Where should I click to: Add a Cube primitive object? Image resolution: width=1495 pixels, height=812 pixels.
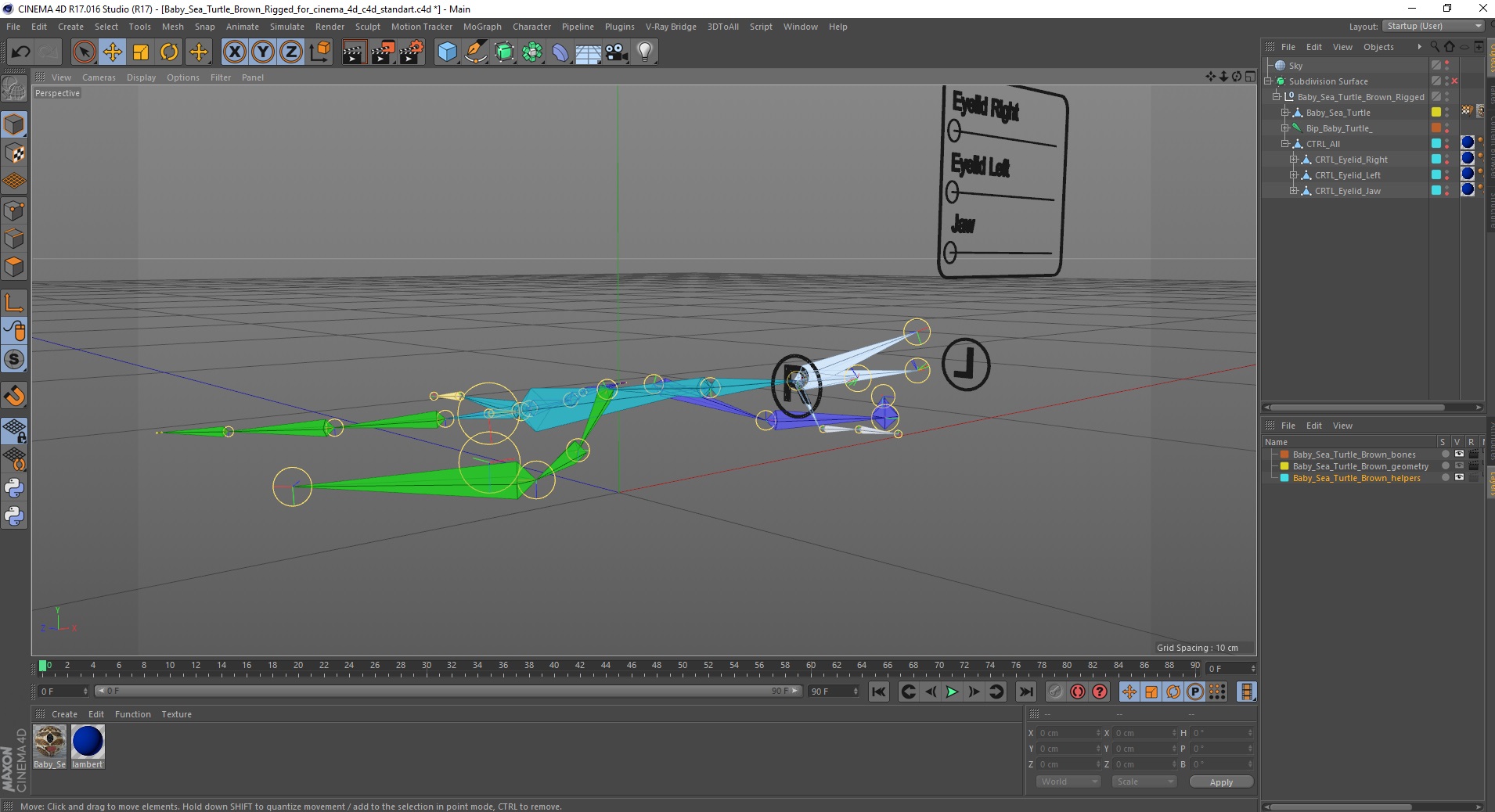447,52
